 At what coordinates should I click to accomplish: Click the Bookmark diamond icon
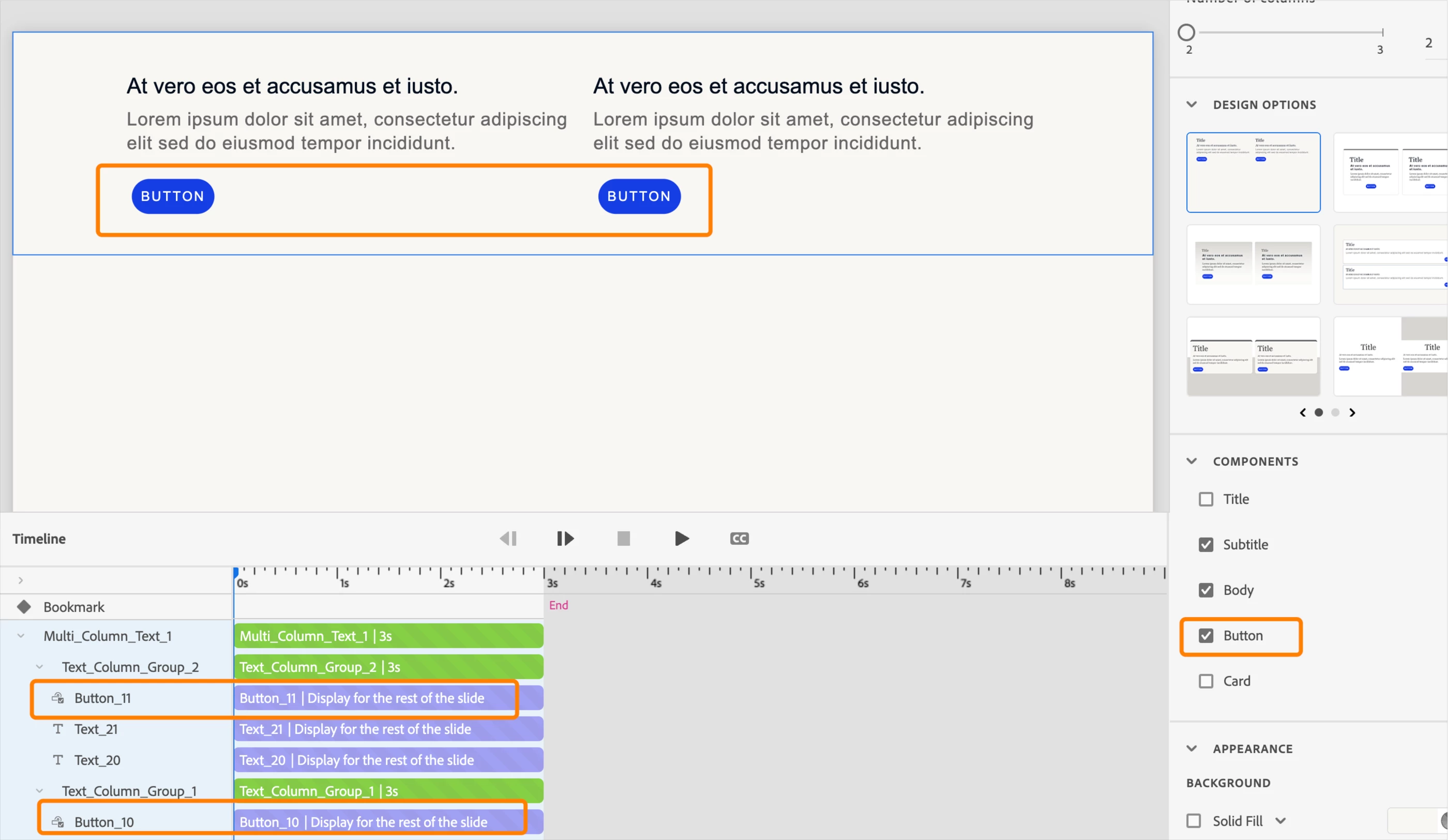[24, 607]
